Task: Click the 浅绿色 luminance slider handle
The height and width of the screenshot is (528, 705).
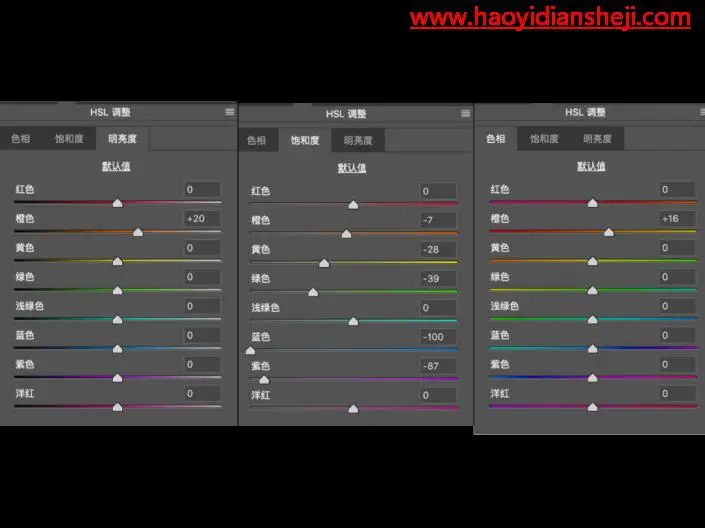Action: pos(117,320)
